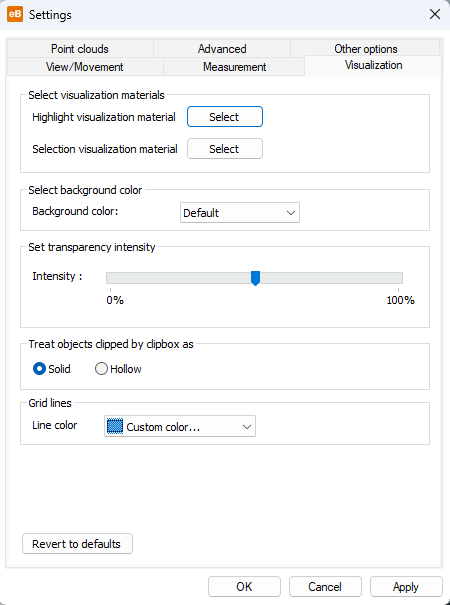The height and width of the screenshot is (605, 450).
Task: Click the Apply button
Action: point(406,586)
